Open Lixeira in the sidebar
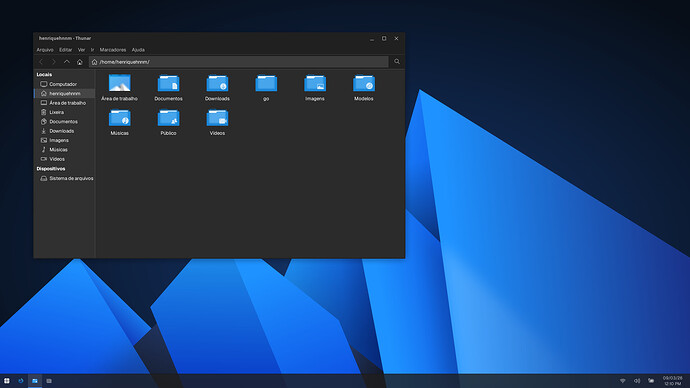 (64, 112)
